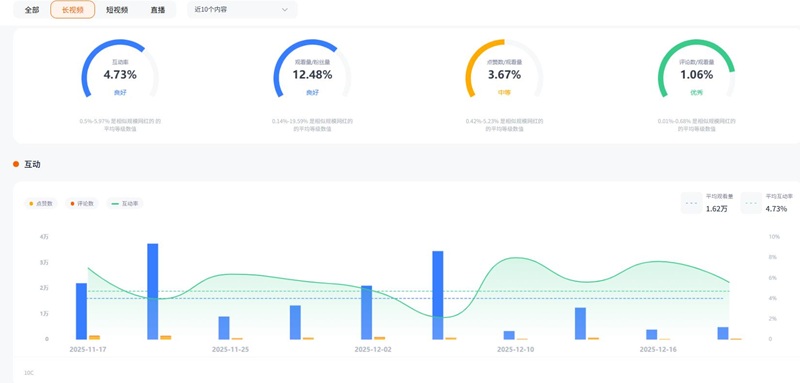
Task: Click the tallest blue bar after 2025-11-17
Action: point(153,291)
